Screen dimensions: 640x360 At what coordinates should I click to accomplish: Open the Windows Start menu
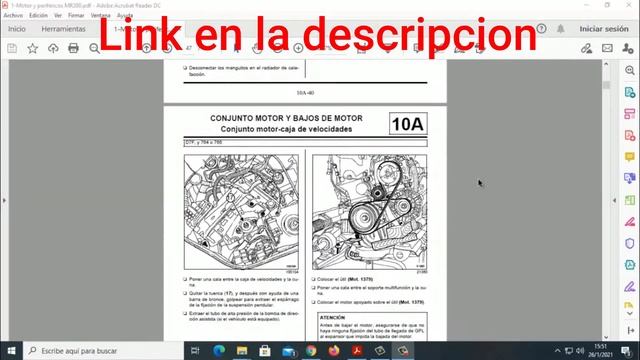click(x=11, y=351)
